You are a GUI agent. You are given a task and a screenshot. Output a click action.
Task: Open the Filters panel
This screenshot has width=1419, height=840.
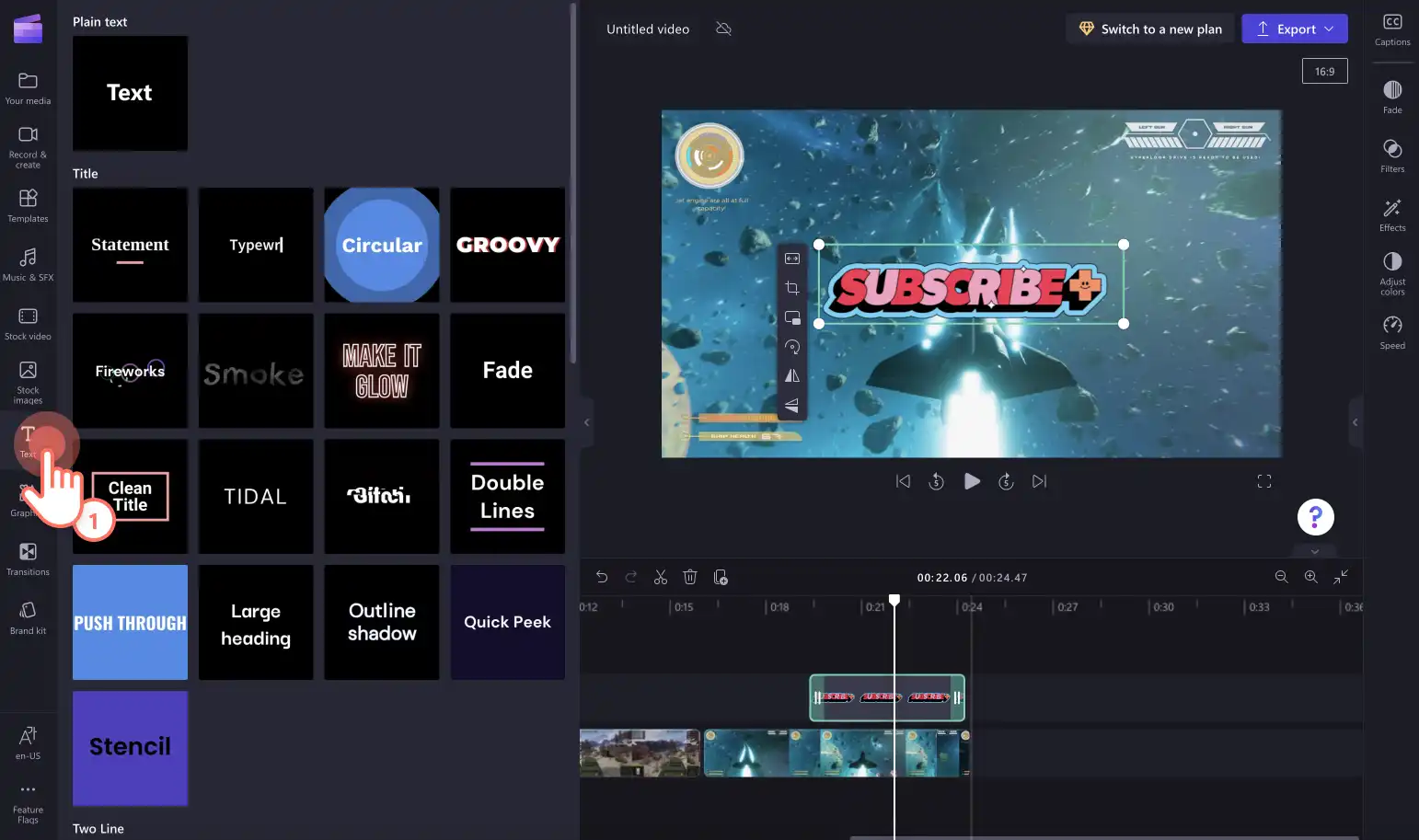pyautogui.click(x=1392, y=156)
